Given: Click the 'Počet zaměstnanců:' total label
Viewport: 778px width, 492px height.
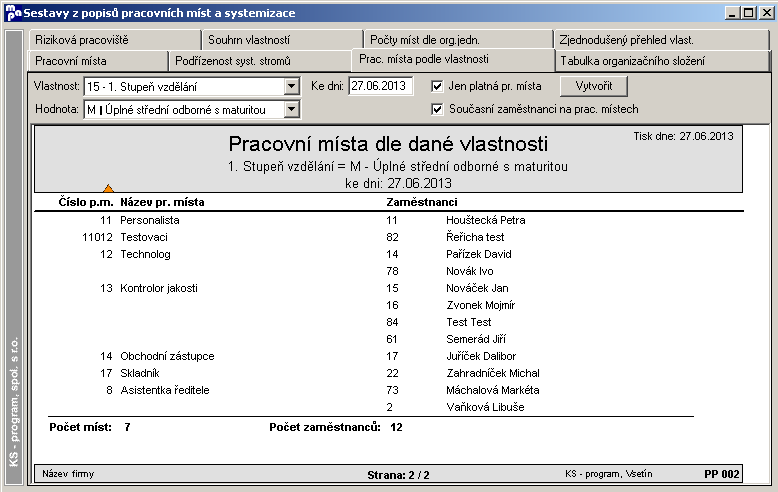Looking at the screenshot, I should [x=325, y=427].
